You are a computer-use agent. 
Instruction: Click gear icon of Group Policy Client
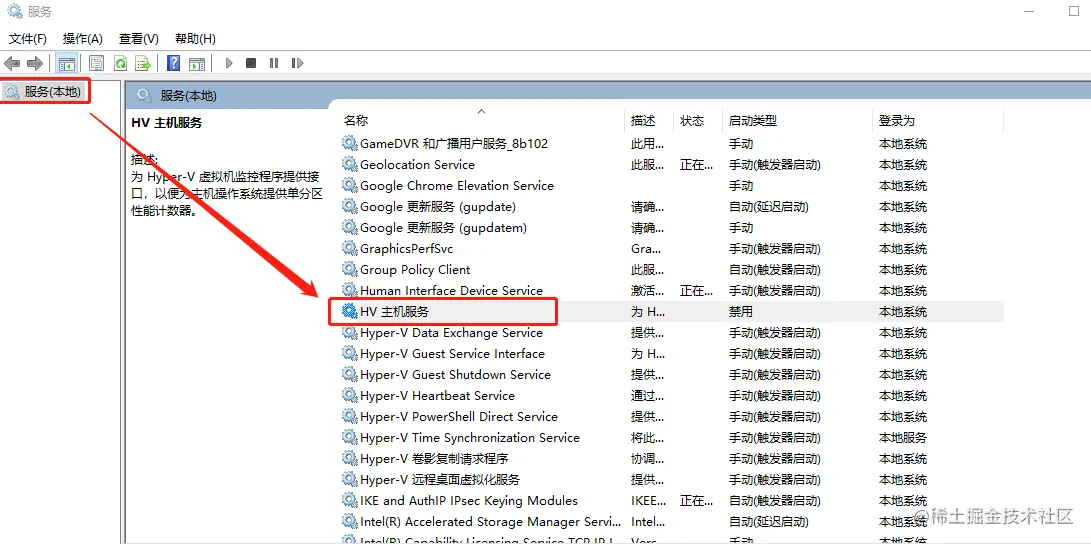(349, 269)
